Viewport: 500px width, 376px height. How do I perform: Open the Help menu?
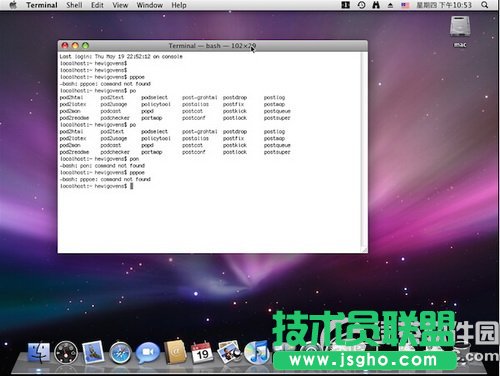179,5
